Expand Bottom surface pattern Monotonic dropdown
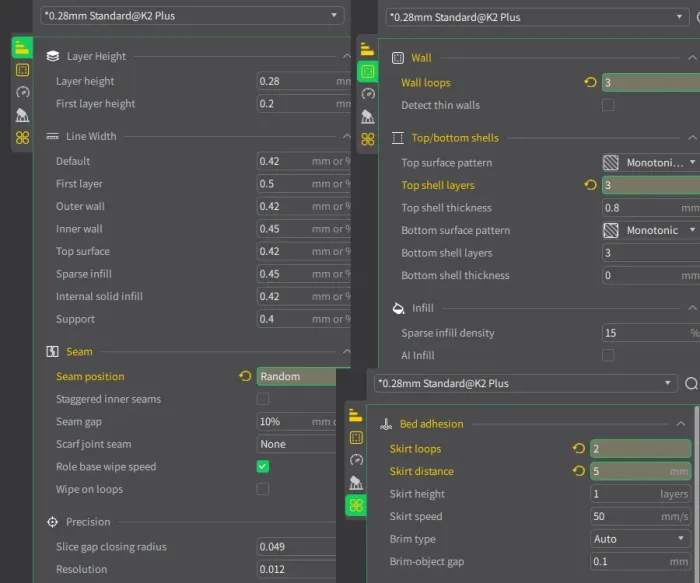700x583 pixels. pos(649,230)
